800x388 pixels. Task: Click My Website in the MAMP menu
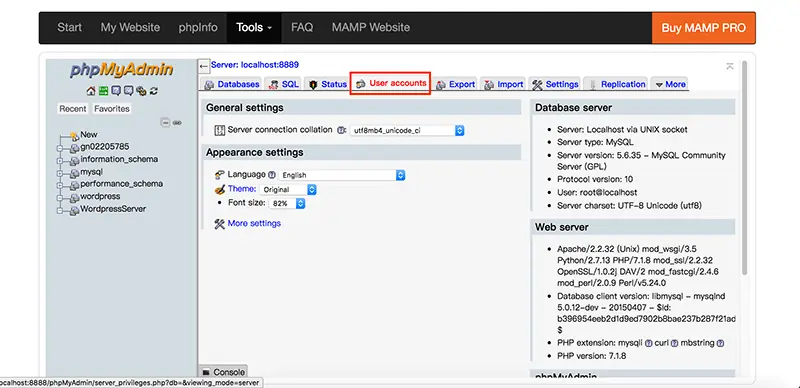(x=130, y=28)
